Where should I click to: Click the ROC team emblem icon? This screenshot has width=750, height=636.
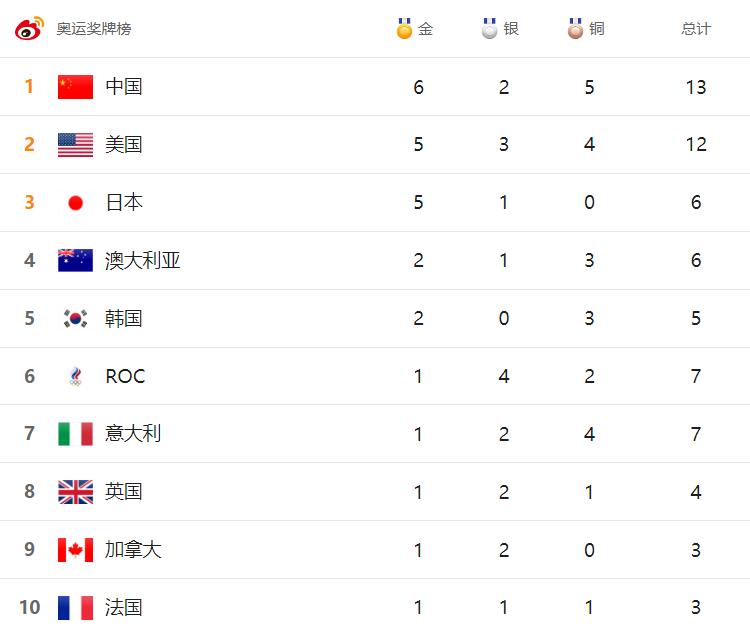(76, 376)
